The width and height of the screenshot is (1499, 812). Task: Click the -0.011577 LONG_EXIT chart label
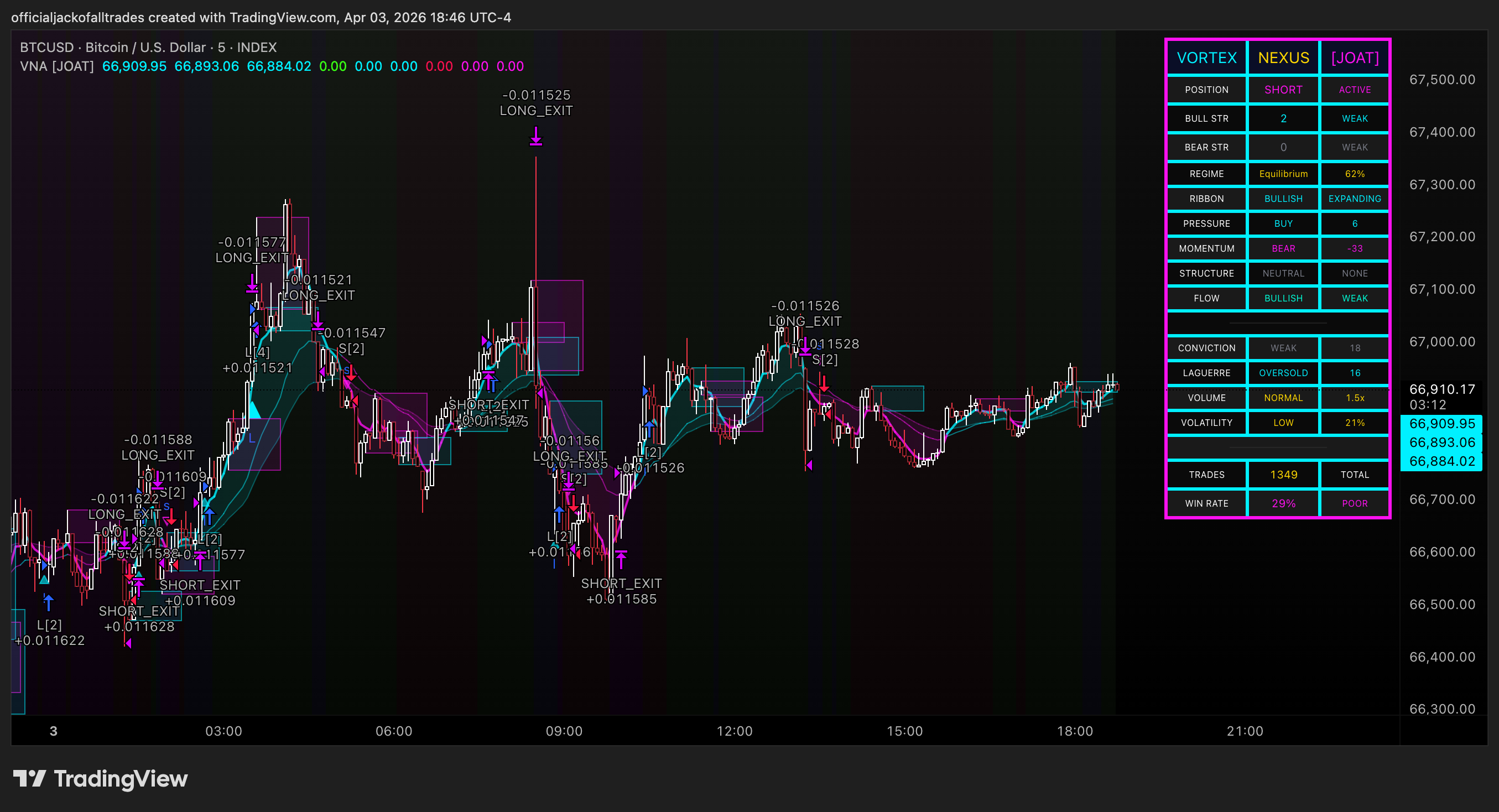[252, 251]
